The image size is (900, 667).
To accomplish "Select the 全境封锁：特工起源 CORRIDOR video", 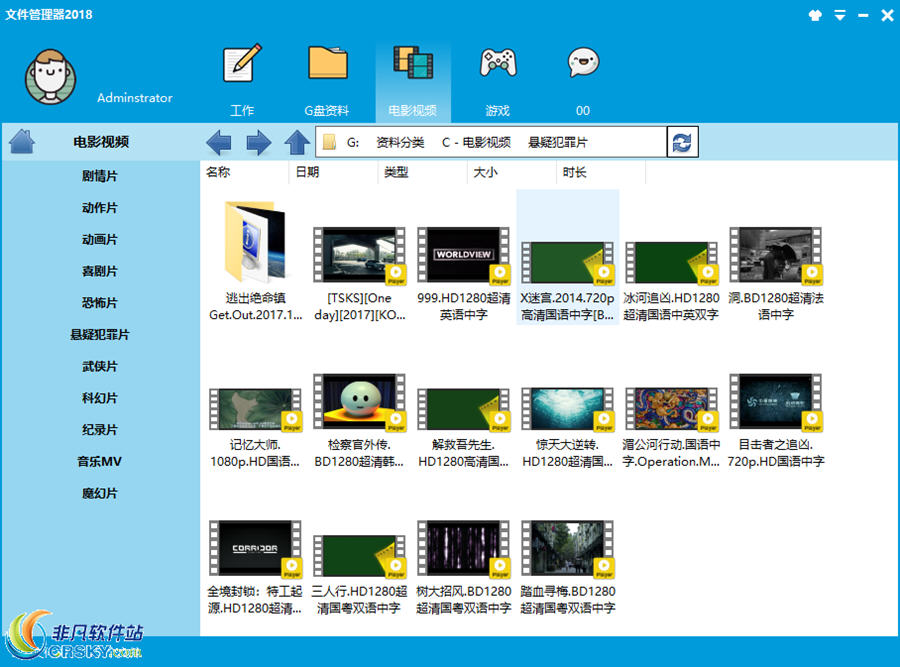I will [255, 568].
